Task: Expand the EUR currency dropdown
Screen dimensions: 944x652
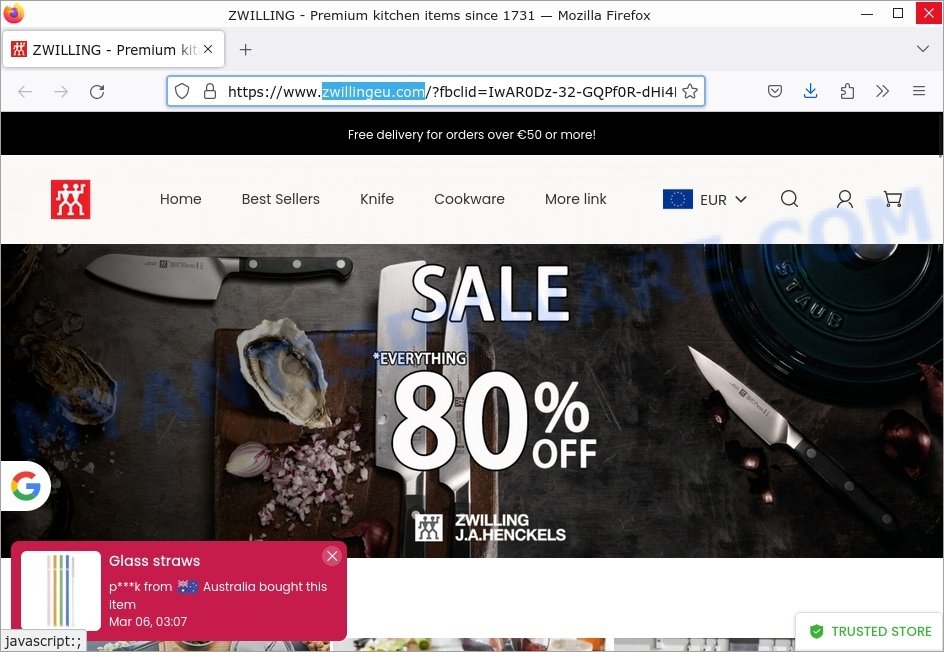Action: [723, 199]
